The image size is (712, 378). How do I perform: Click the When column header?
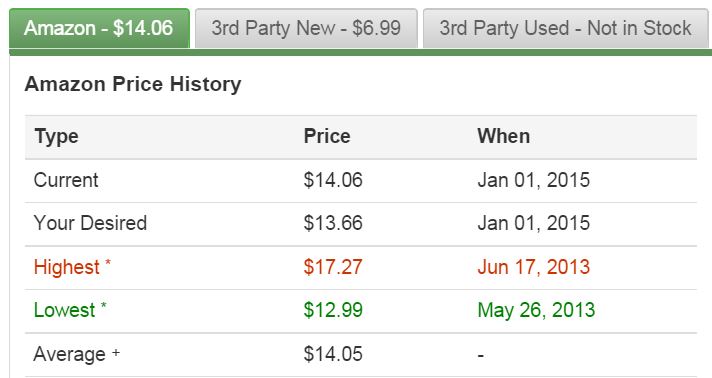[504, 136]
